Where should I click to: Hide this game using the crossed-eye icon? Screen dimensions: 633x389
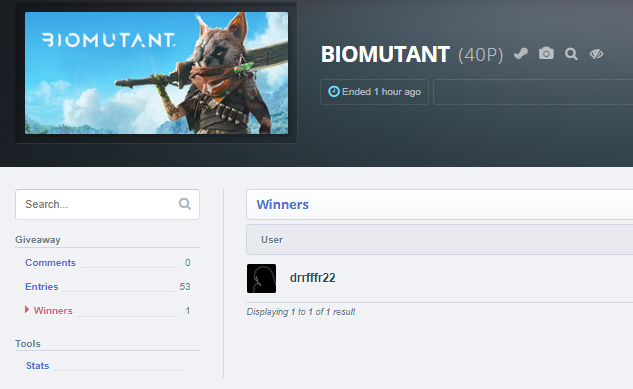pyautogui.click(x=596, y=54)
